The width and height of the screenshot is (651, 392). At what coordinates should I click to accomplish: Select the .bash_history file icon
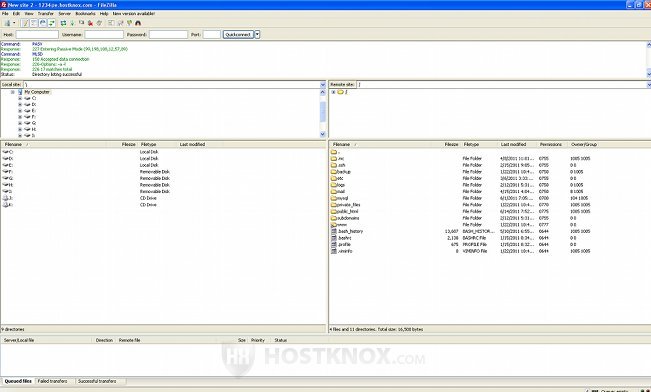(x=334, y=231)
